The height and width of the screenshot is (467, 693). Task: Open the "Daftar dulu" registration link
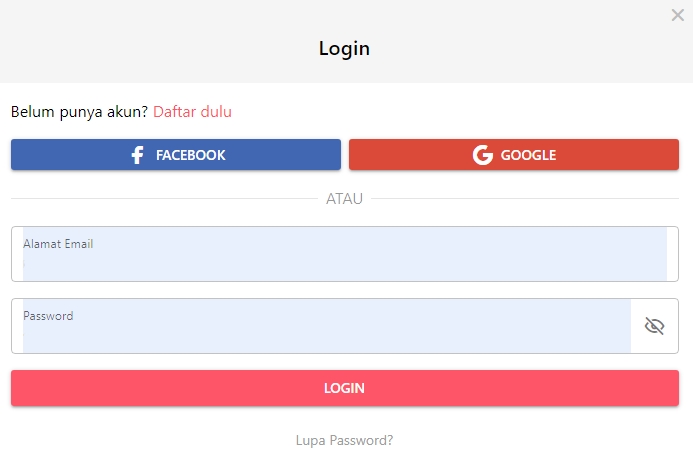(192, 112)
